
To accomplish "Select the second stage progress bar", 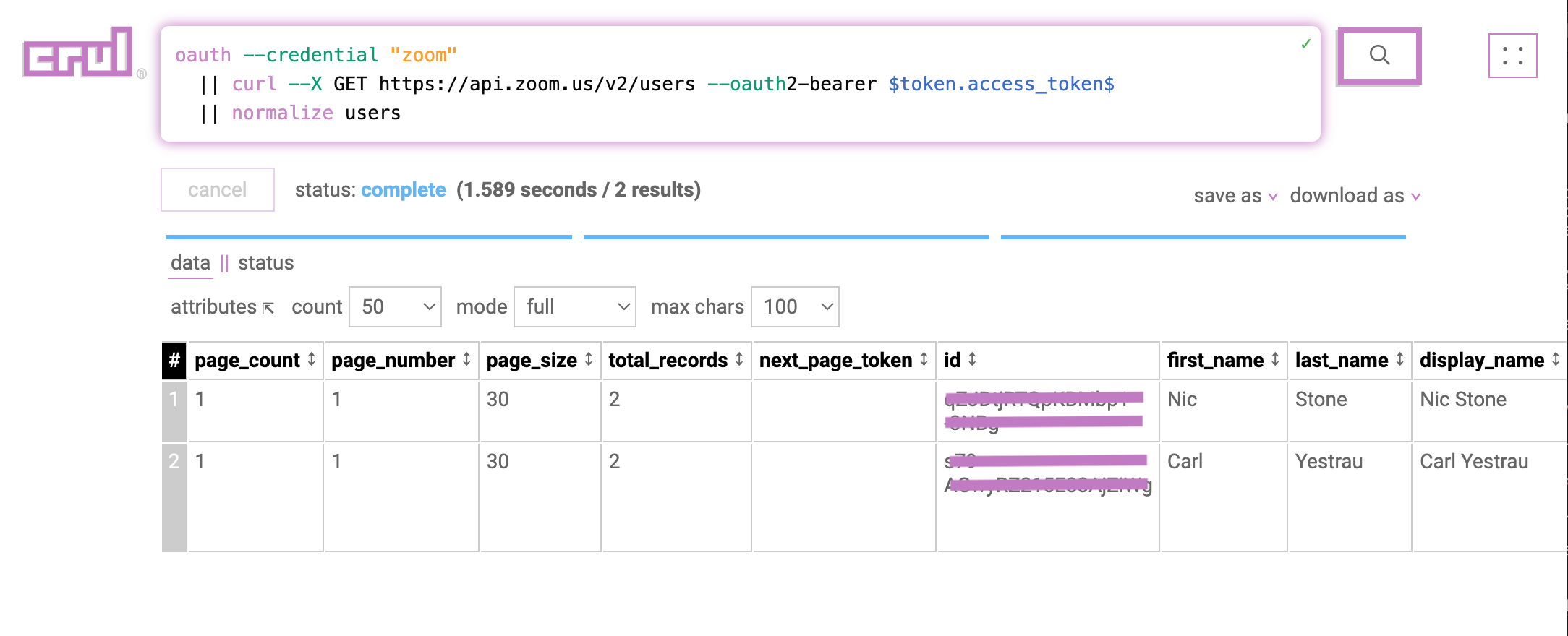I will [x=786, y=236].
